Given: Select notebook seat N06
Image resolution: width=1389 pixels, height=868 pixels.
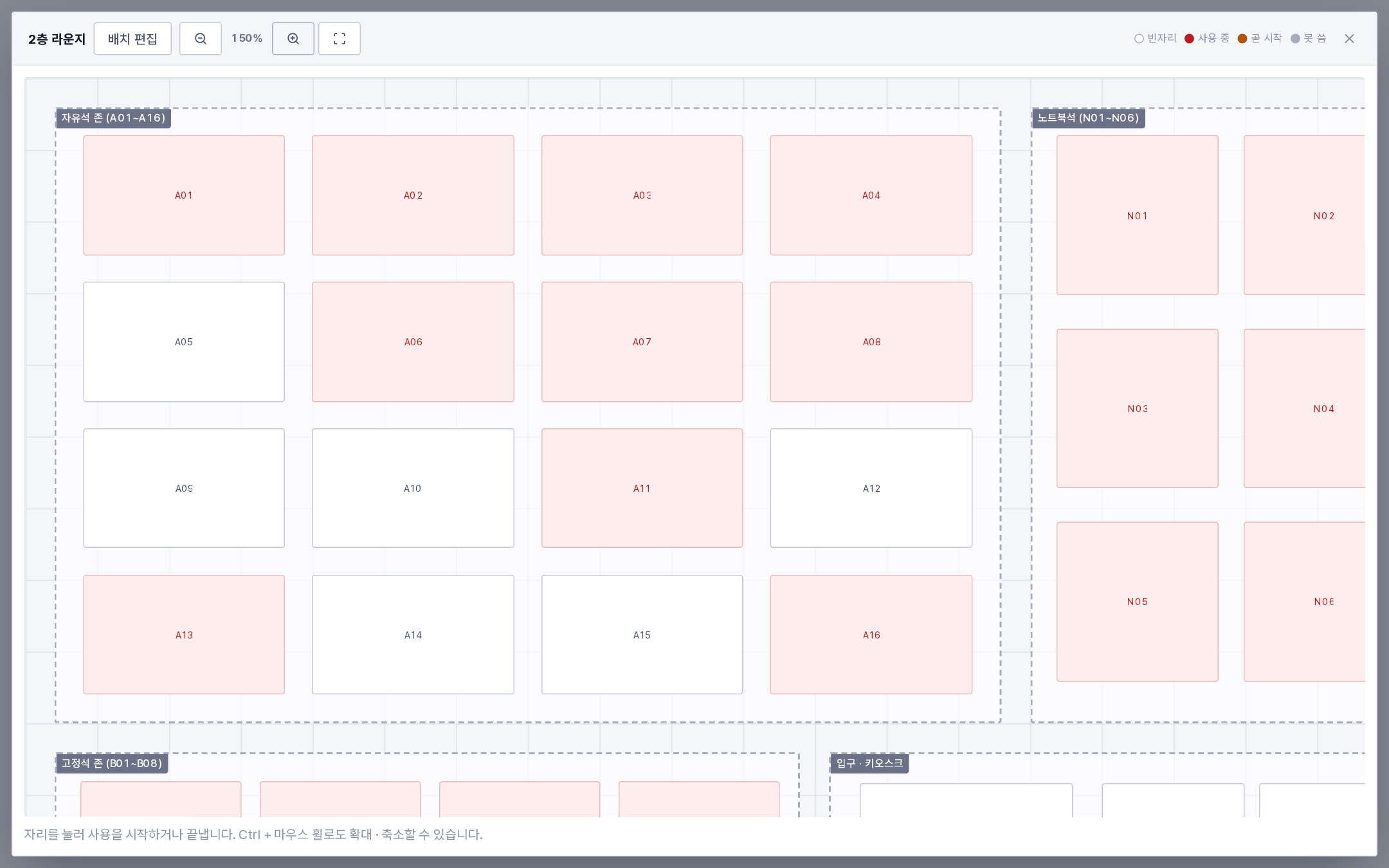Looking at the screenshot, I should pos(1305,602).
